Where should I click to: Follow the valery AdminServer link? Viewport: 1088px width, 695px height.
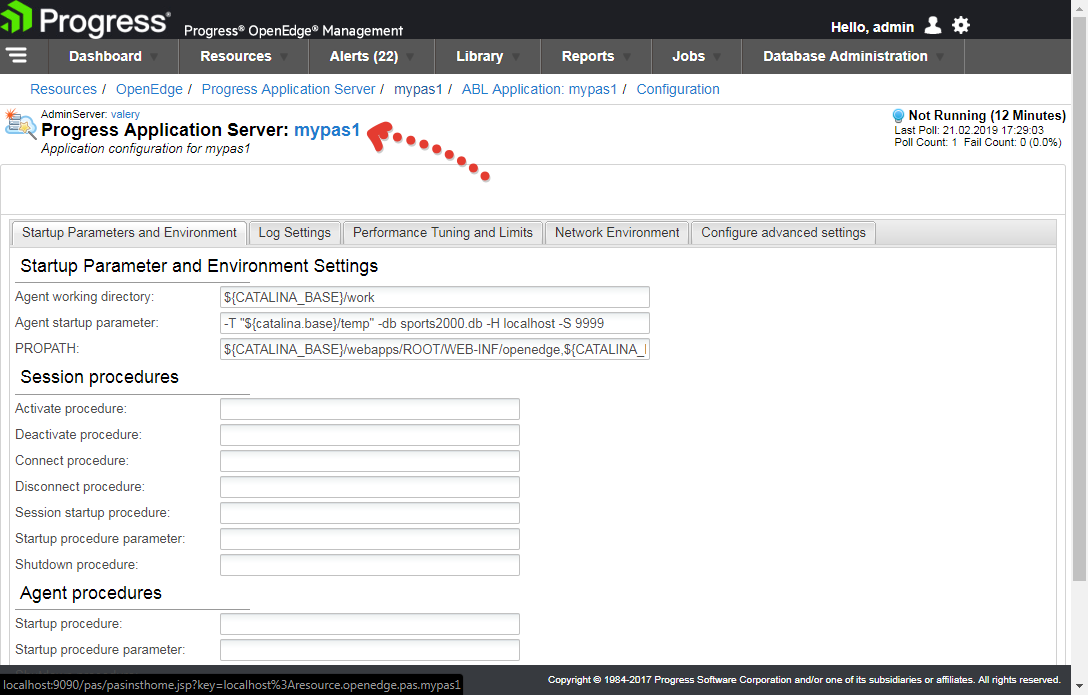point(125,114)
